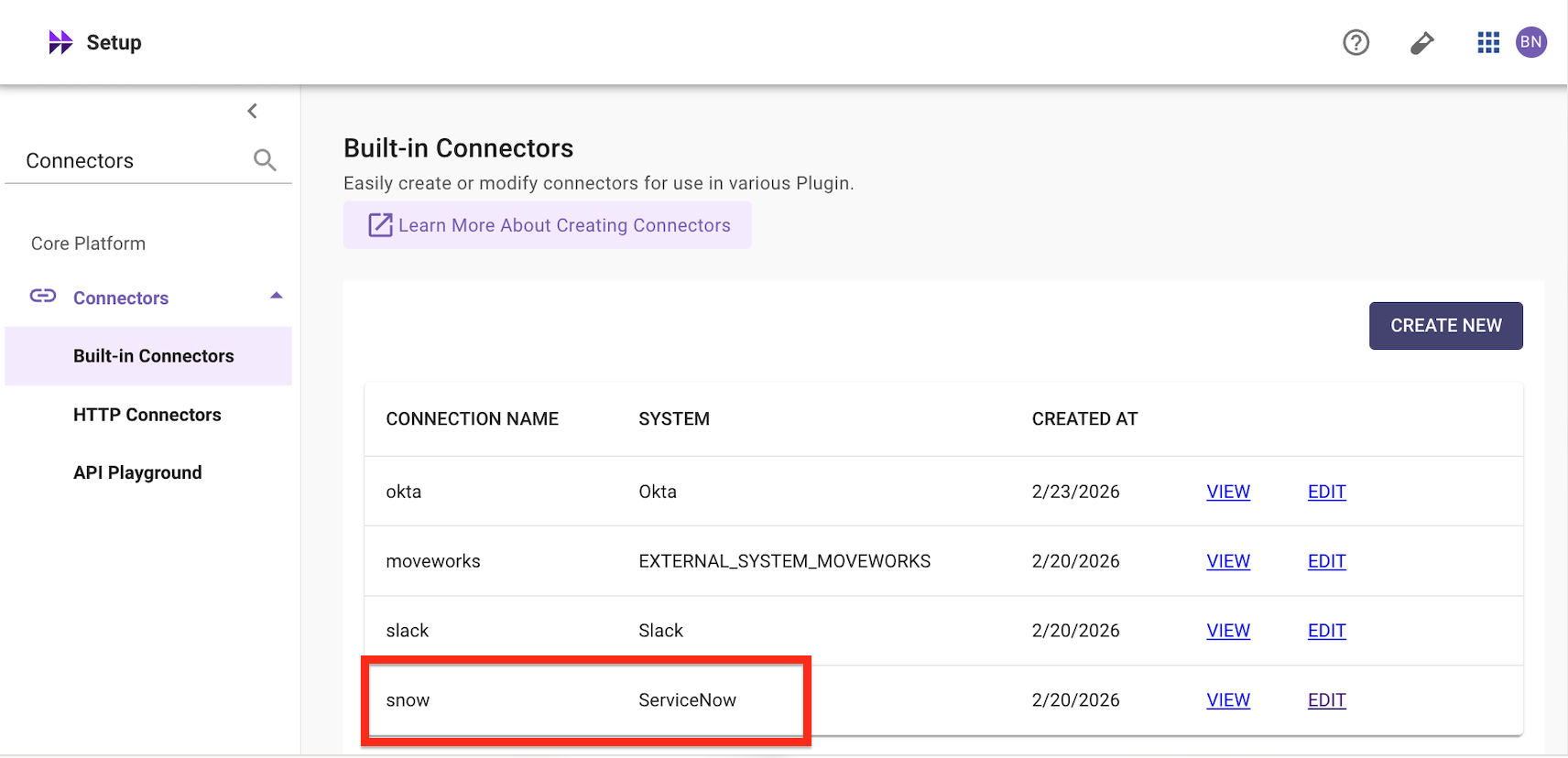Viewport: 1568px width, 758px height.
Task: Open Learn More About Creating Connectors
Action: pyautogui.click(x=563, y=225)
